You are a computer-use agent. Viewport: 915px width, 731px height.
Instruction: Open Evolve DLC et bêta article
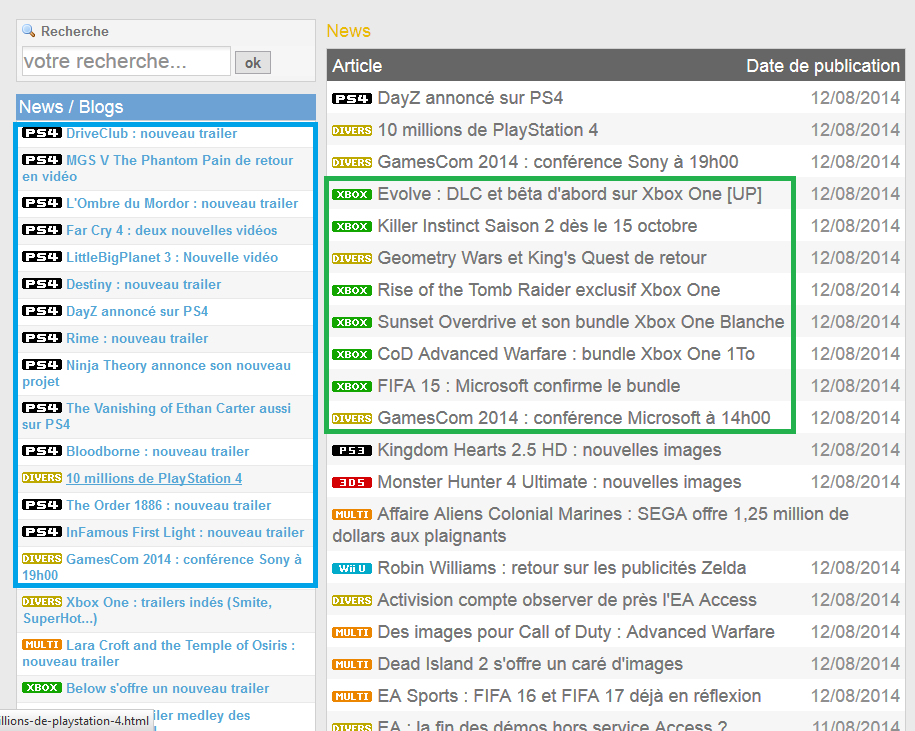570,194
